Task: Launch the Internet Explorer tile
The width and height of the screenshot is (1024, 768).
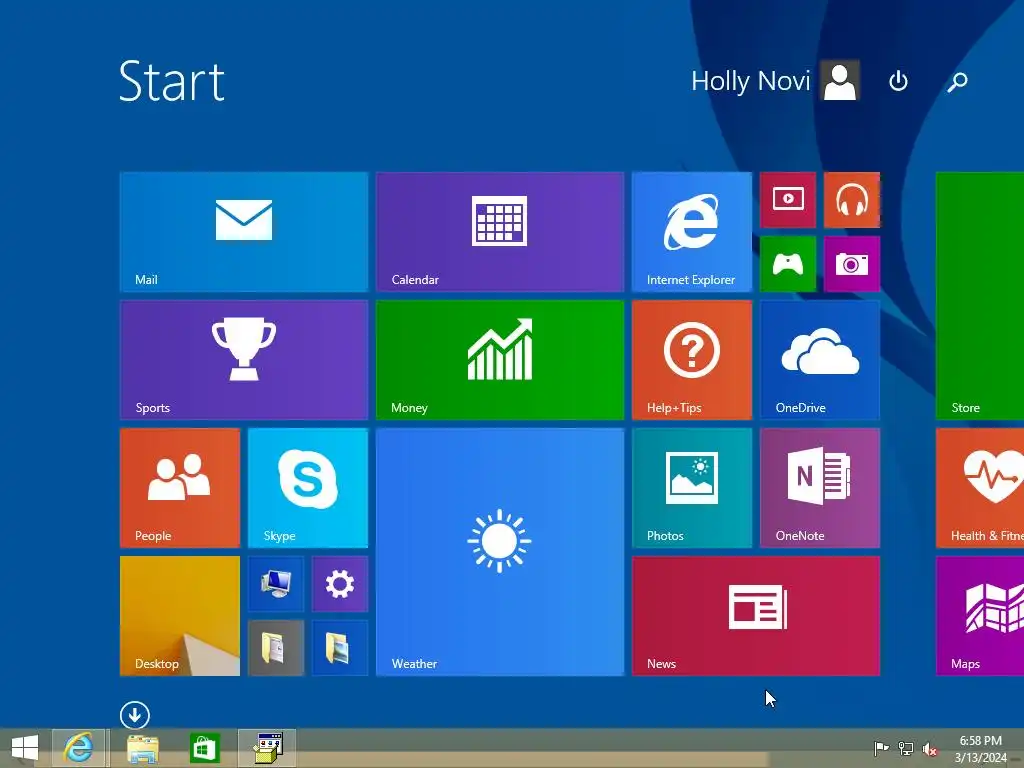Action: (692, 232)
